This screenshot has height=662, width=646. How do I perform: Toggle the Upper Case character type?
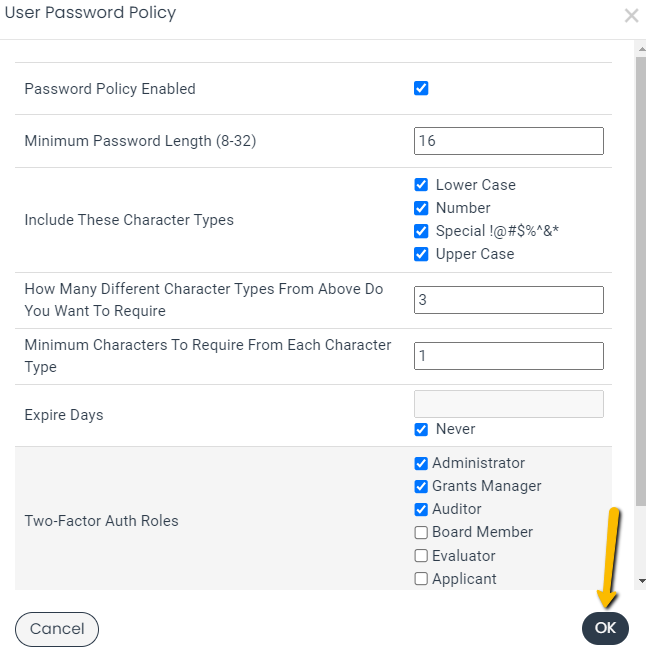421,254
